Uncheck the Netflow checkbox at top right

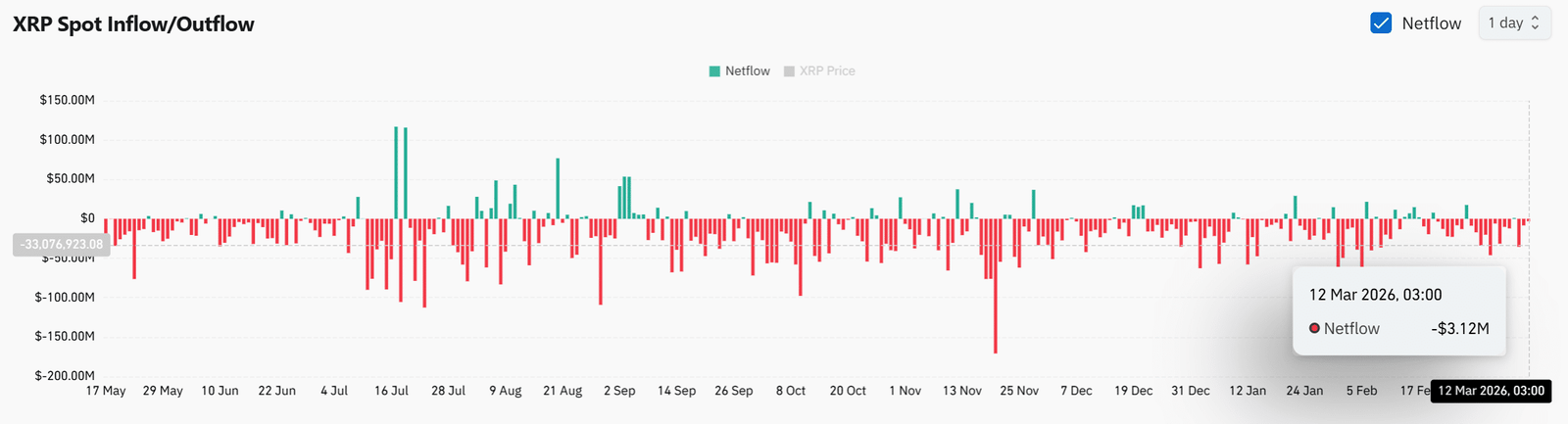(1381, 23)
